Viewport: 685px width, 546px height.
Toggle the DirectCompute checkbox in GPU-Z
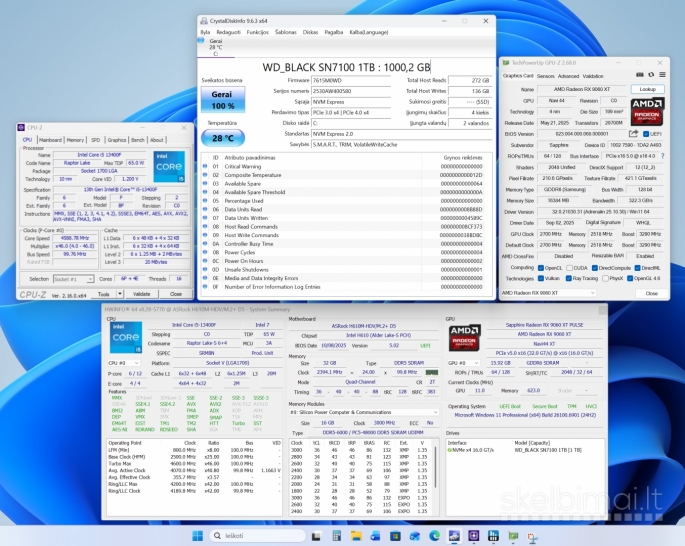pyautogui.click(x=595, y=268)
